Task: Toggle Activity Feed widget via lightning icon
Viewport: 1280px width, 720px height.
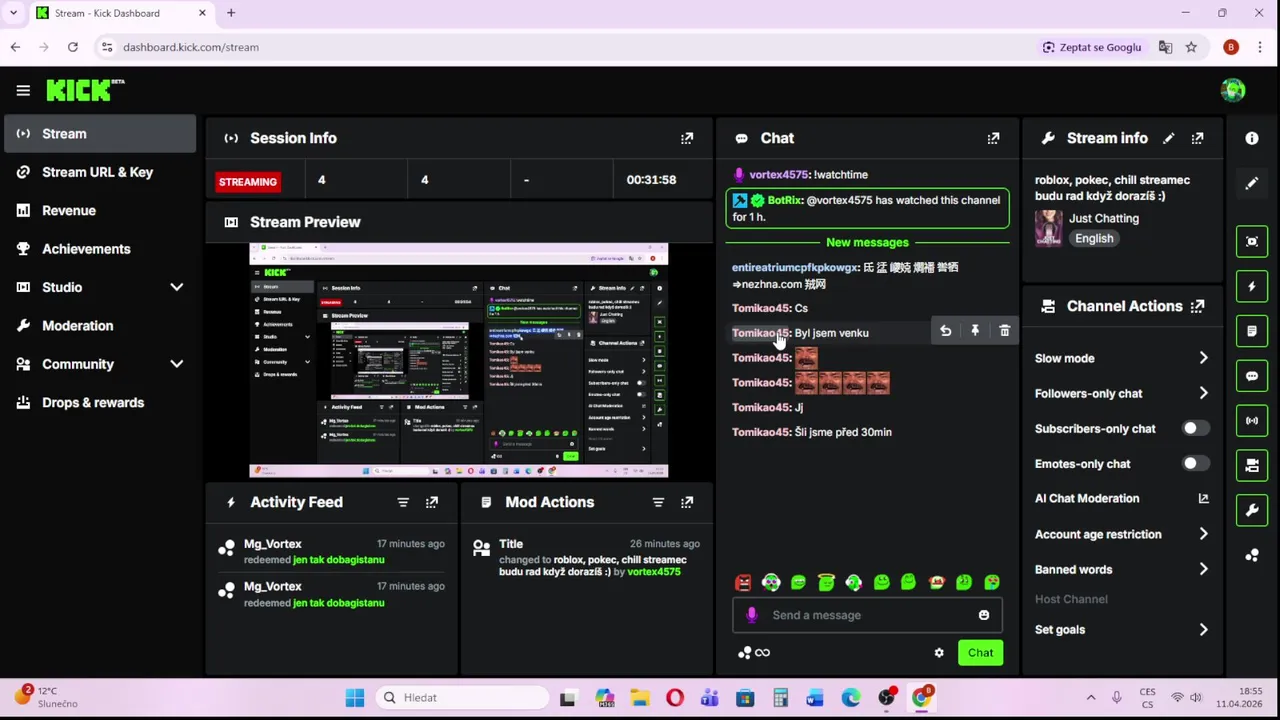Action: coord(1252,286)
